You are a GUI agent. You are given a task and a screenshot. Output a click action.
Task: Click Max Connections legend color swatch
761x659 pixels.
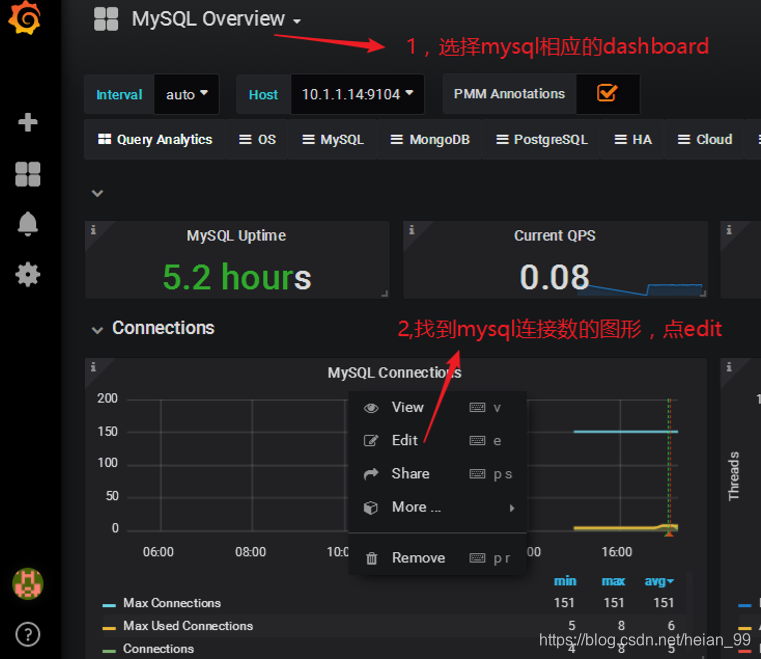[109, 605]
